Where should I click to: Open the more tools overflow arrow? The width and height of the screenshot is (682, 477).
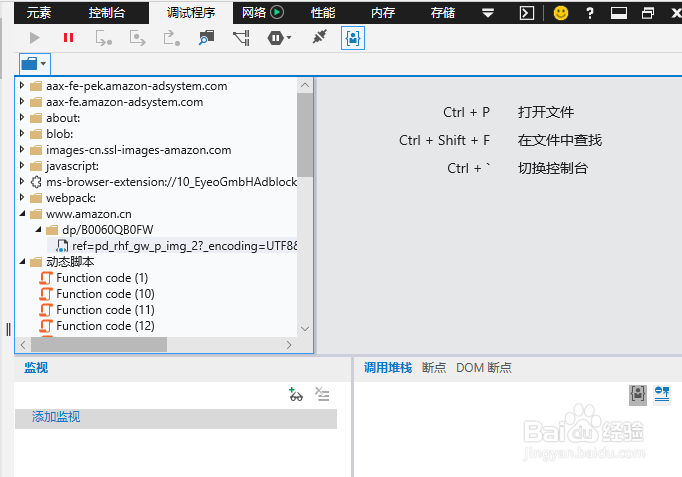[x=488, y=13]
